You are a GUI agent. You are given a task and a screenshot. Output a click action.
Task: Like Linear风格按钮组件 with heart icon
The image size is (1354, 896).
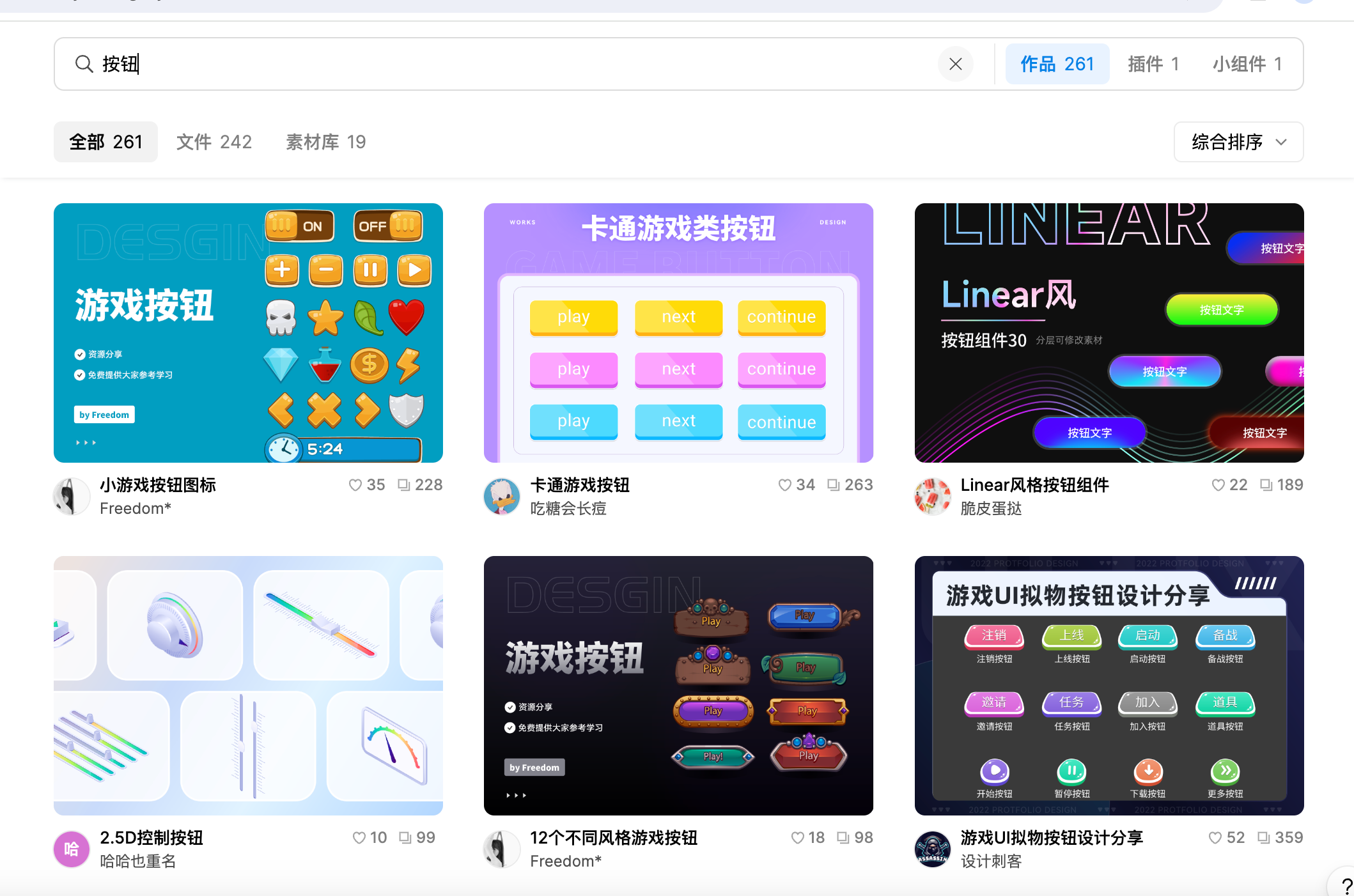pos(1218,485)
